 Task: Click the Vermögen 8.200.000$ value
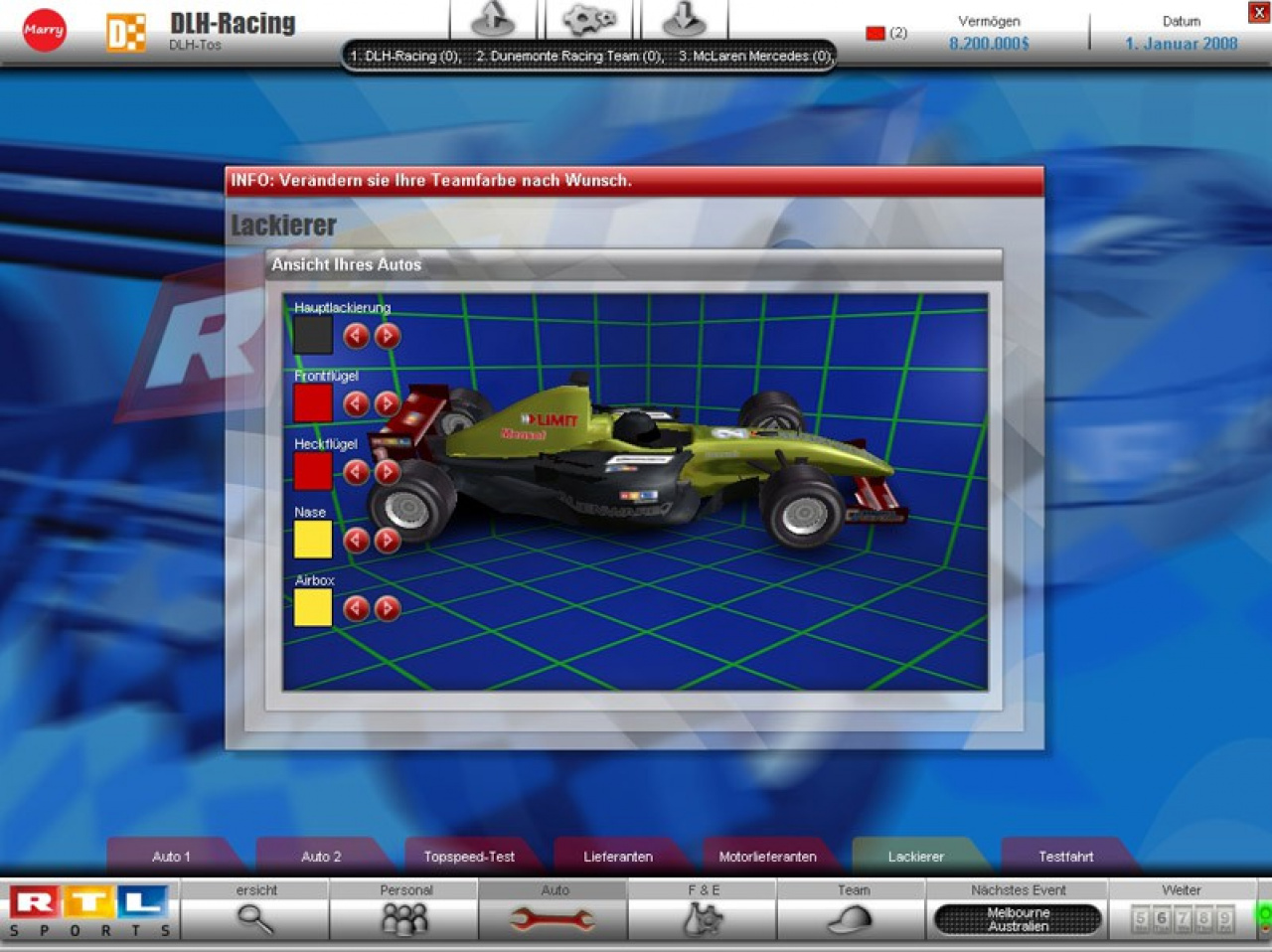pyautogui.click(x=989, y=44)
